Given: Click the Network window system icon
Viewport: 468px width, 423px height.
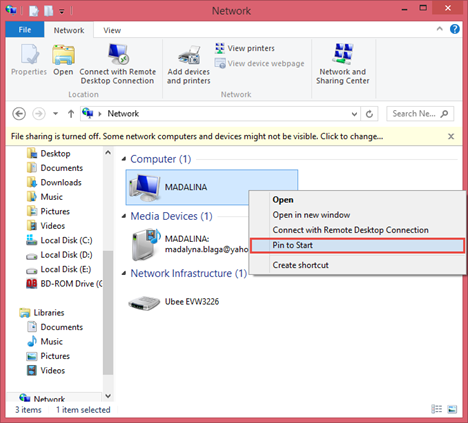Looking at the screenshot, I should click(11, 10).
